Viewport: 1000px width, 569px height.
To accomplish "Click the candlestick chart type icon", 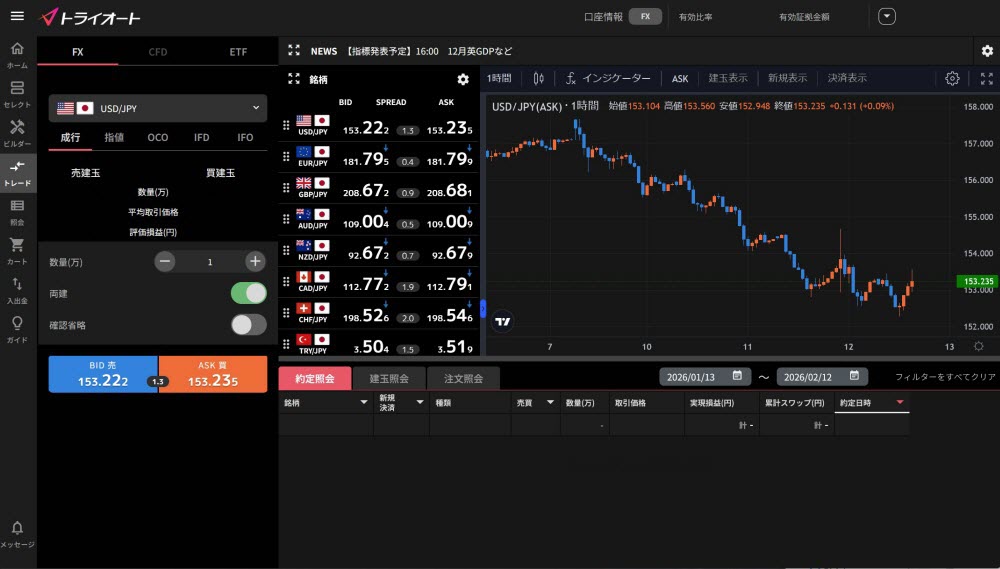I will point(539,78).
